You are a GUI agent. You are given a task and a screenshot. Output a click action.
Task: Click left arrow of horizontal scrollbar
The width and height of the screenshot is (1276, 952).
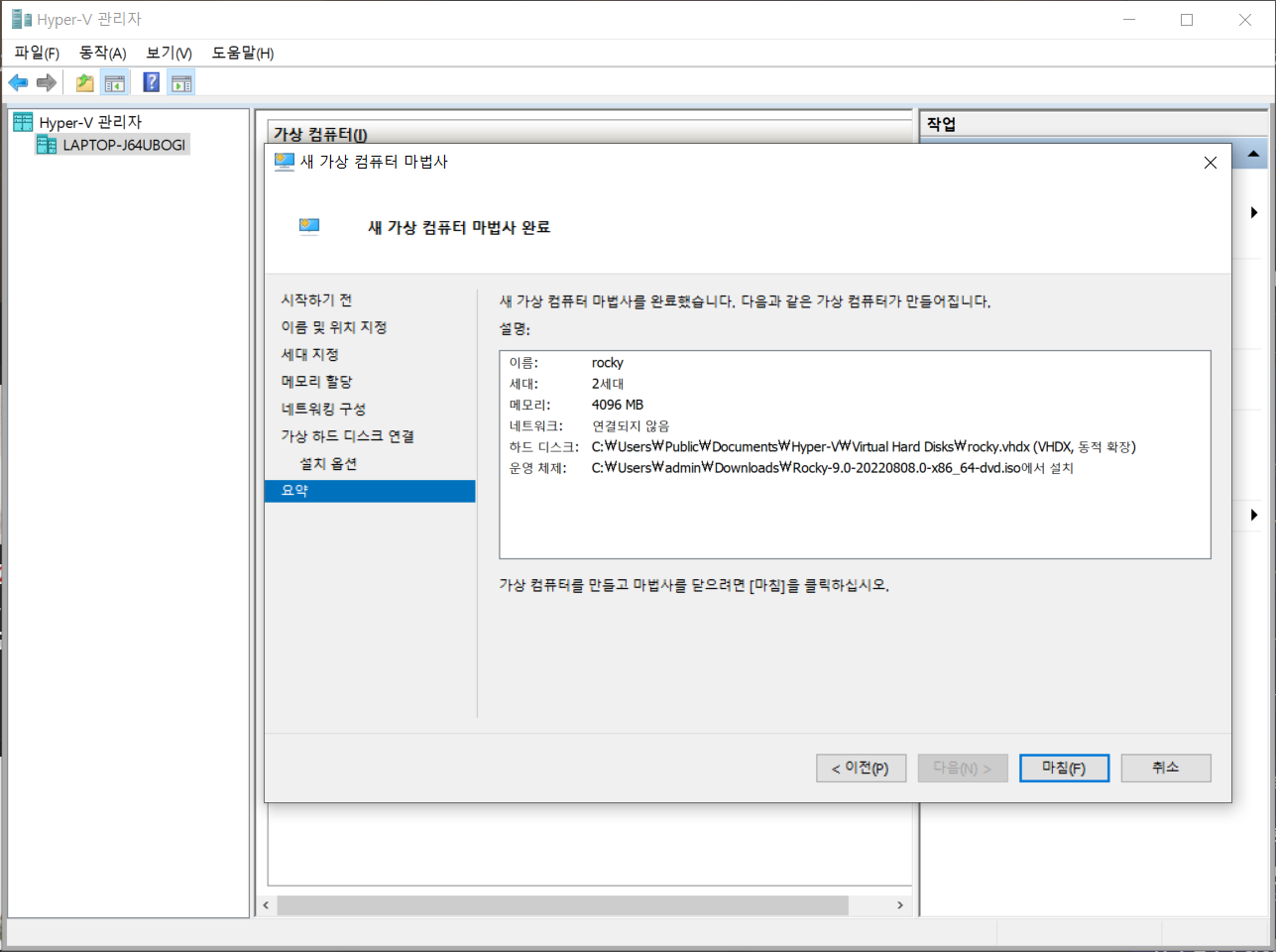coord(266,905)
